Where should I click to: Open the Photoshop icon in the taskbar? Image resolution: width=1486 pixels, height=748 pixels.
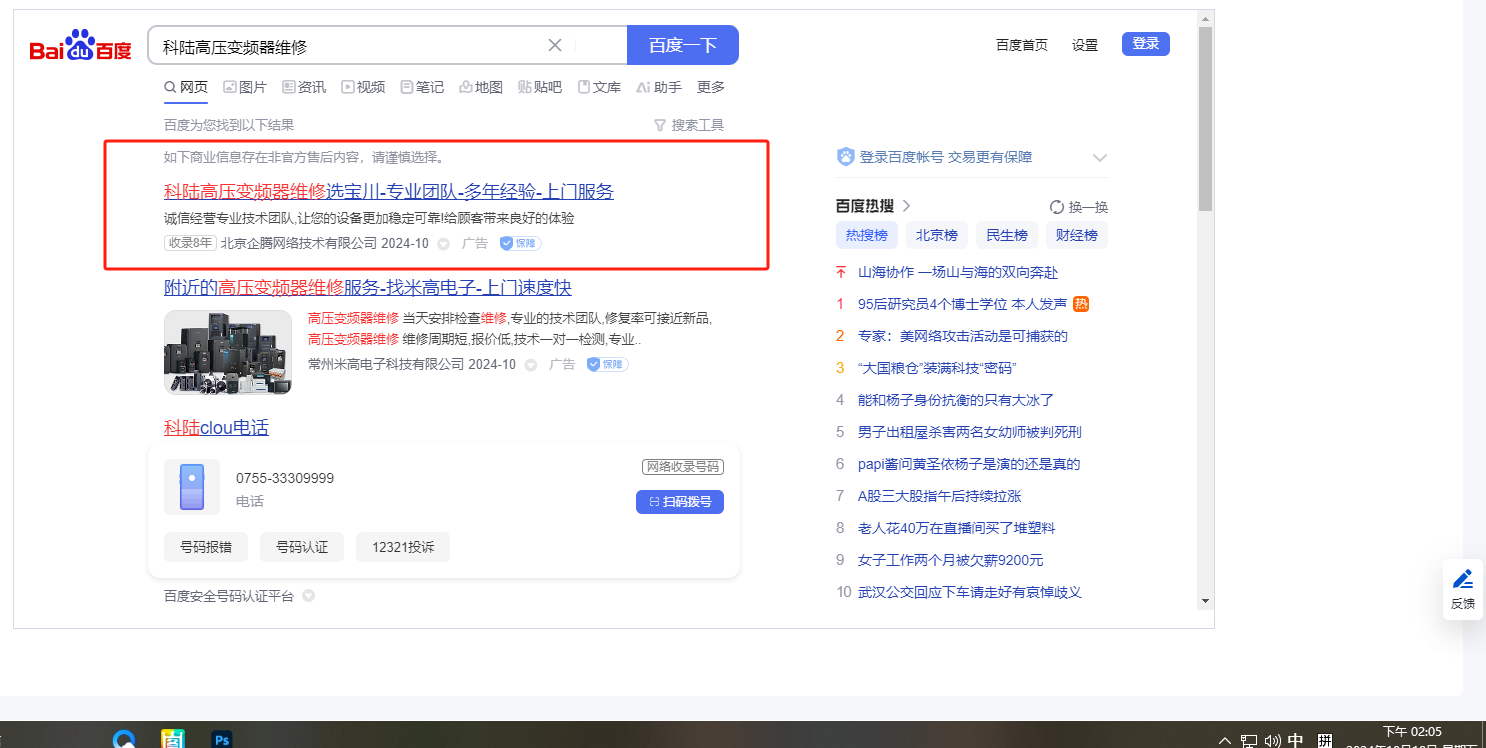point(222,739)
